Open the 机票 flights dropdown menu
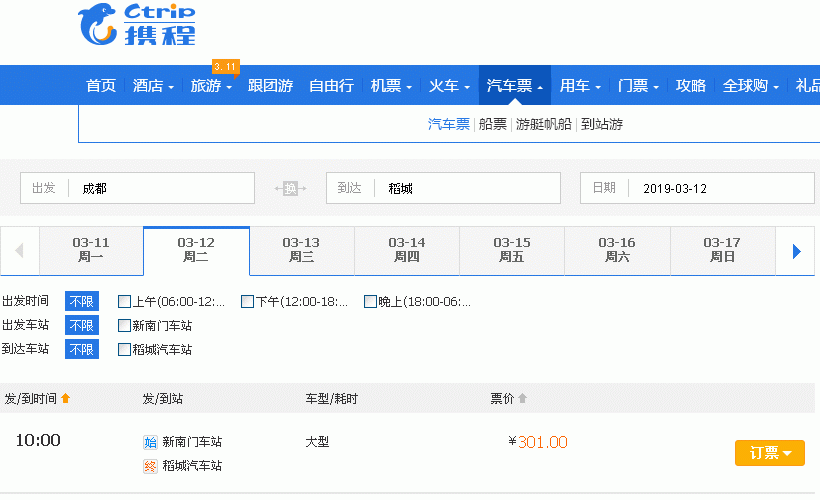820x500 pixels. pos(391,86)
